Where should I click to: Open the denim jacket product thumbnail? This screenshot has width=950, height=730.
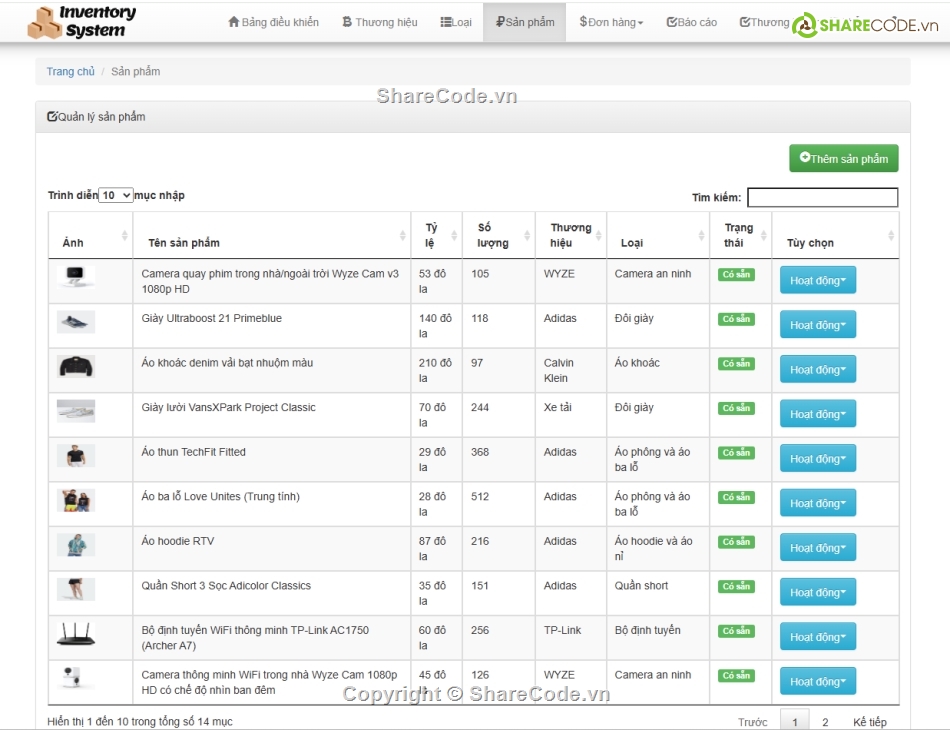pyautogui.click(x=76, y=367)
